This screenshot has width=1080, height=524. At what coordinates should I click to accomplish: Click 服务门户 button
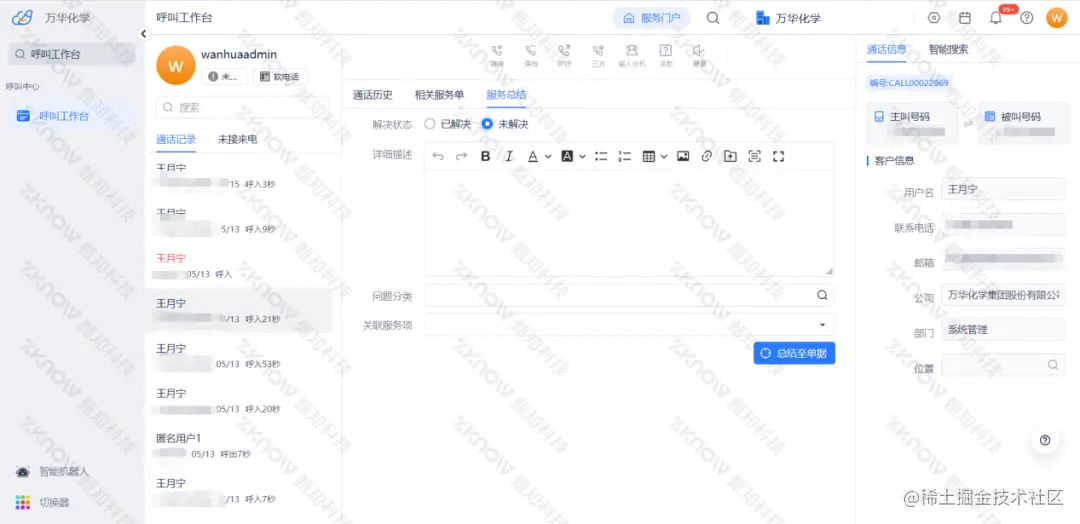click(x=652, y=18)
